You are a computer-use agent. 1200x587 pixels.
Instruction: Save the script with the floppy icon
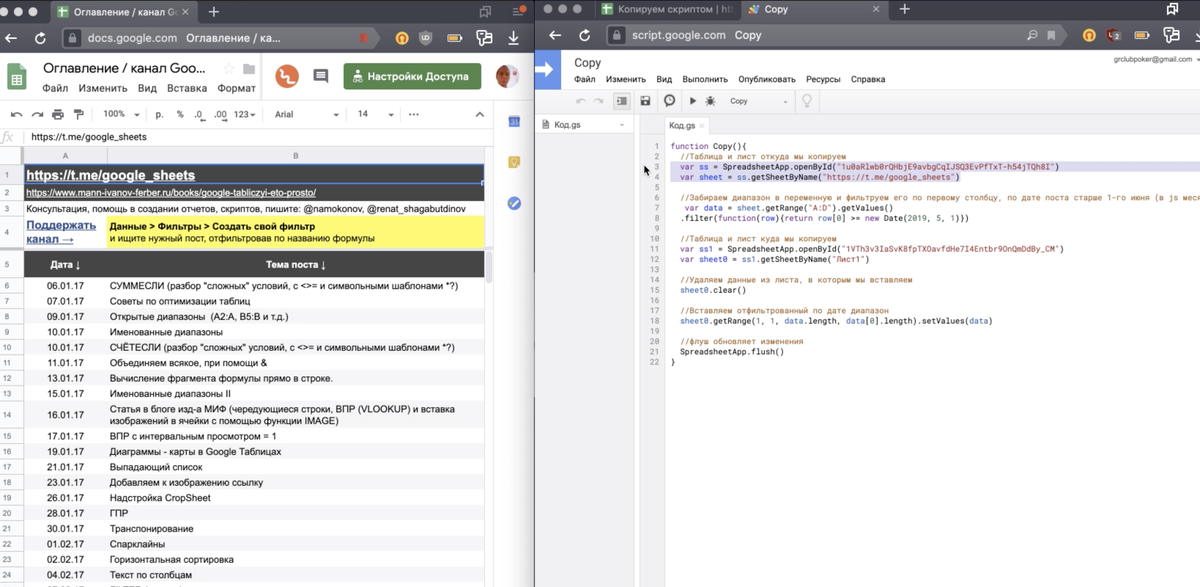click(x=645, y=101)
